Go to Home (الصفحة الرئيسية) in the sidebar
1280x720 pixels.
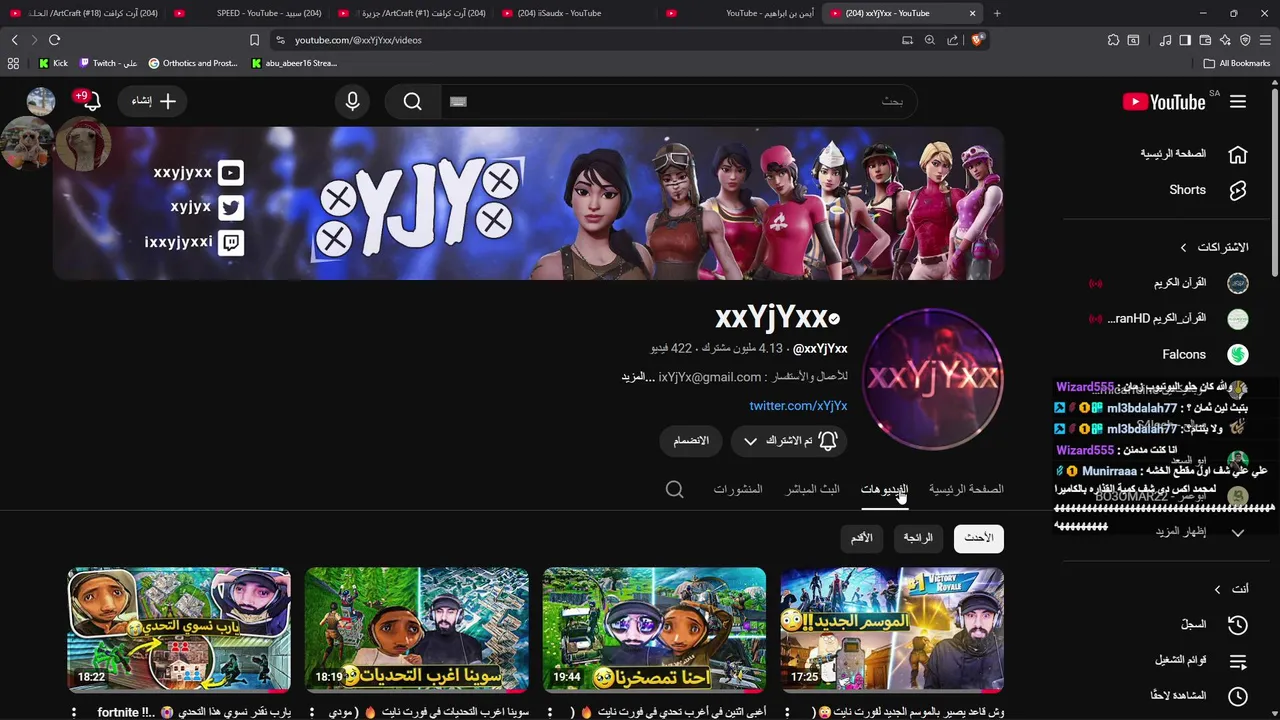pyautogui.click(x=1194, y=154)
